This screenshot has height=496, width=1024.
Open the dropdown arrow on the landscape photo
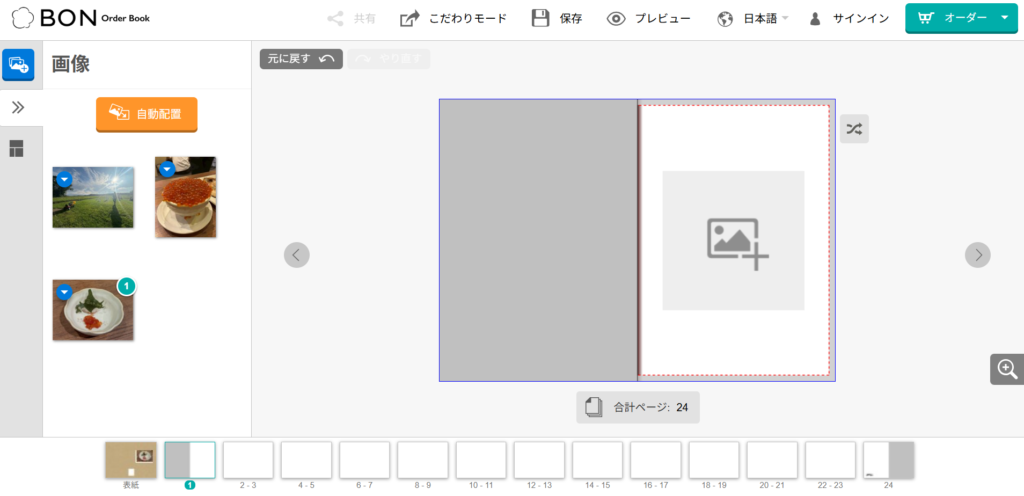pyautogui.click(x=64, y=179)
